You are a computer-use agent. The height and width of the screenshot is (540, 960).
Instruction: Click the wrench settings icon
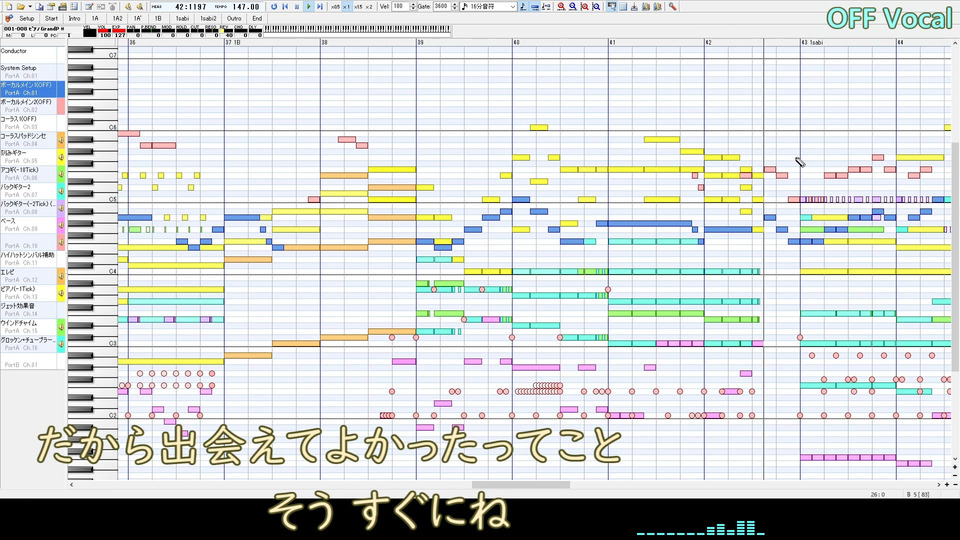[x=672, y=7]
